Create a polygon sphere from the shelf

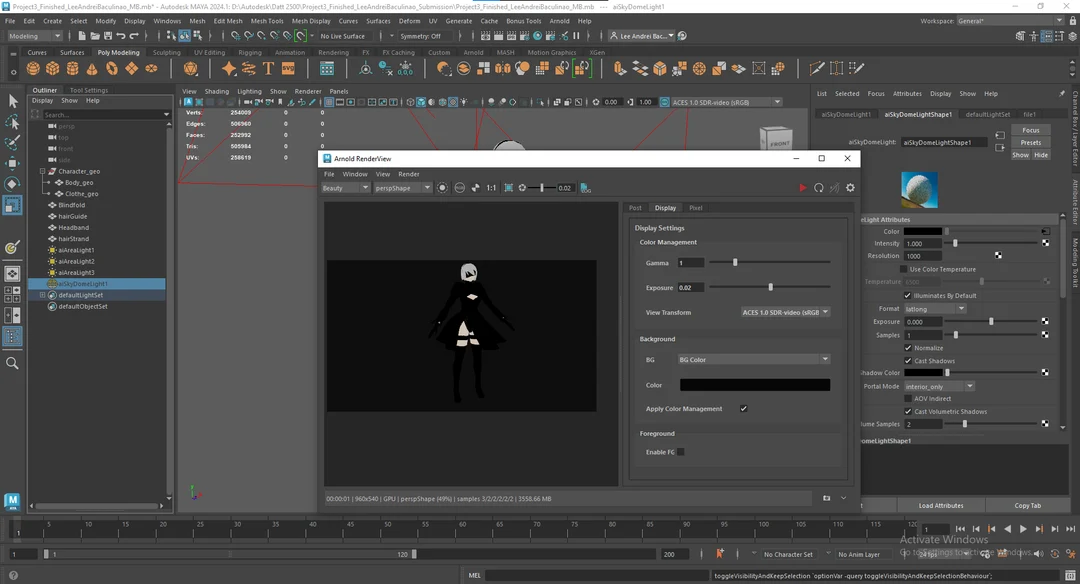[x=33, y=68]
